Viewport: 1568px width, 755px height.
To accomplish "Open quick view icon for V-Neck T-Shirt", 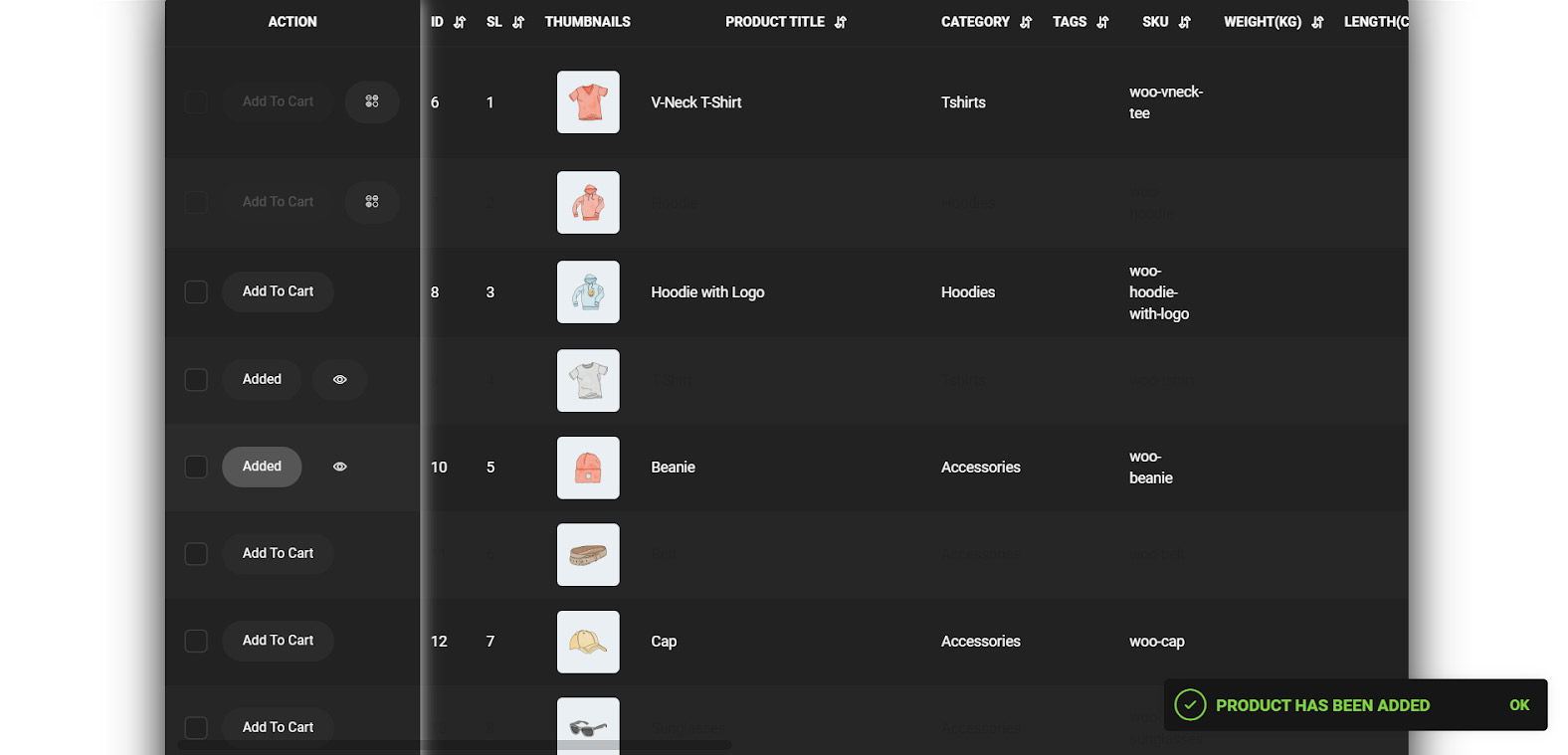I will click(372, 101).
